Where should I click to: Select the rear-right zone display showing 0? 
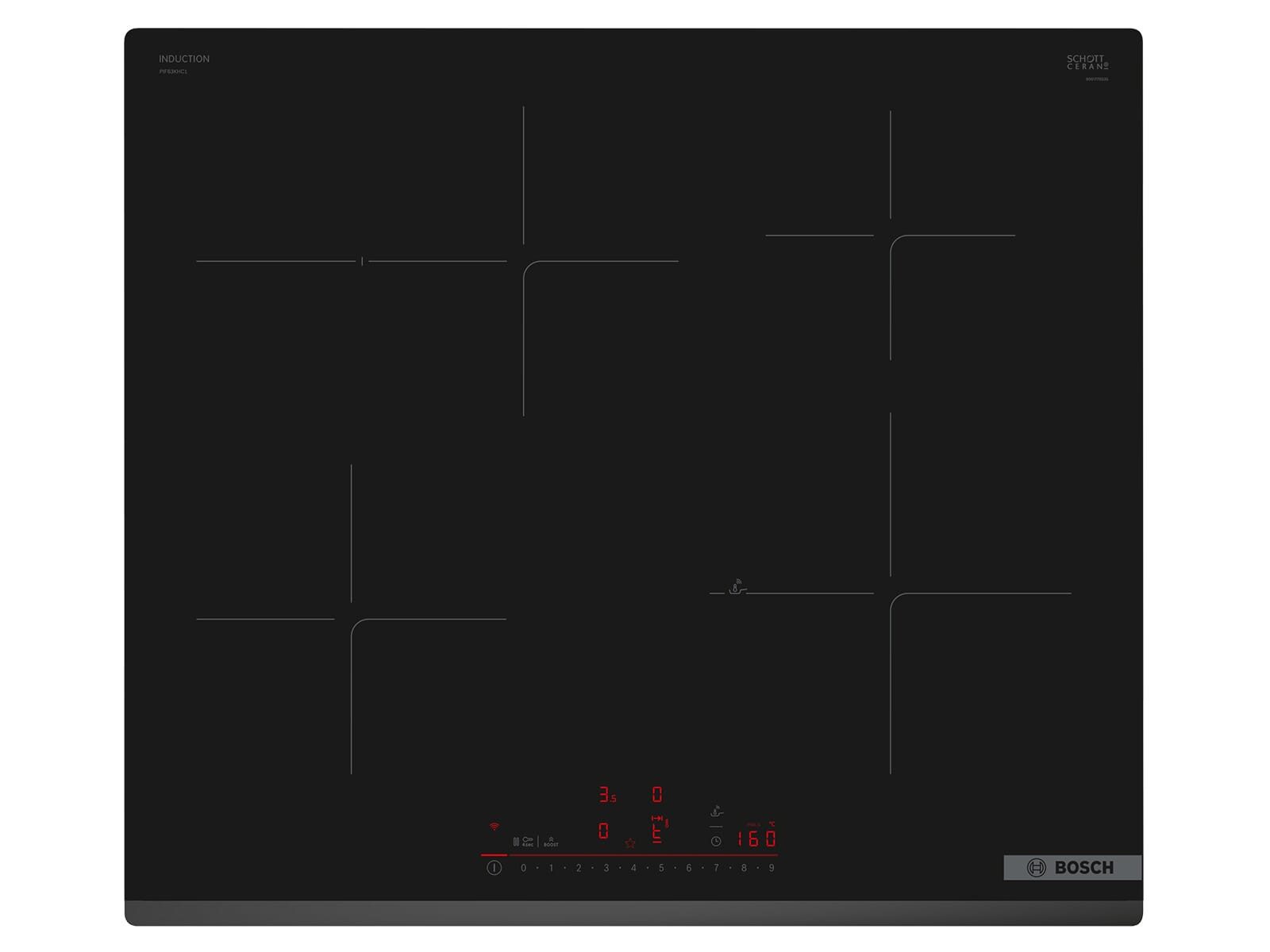pos(656,795)
